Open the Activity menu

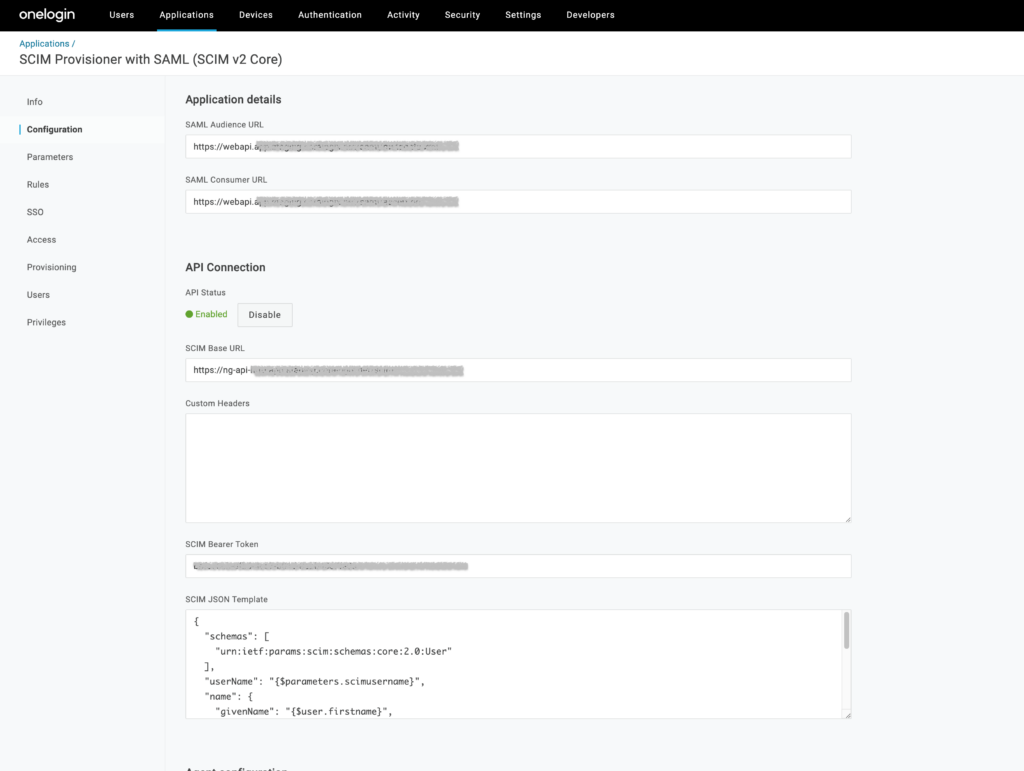coord(404,15)
